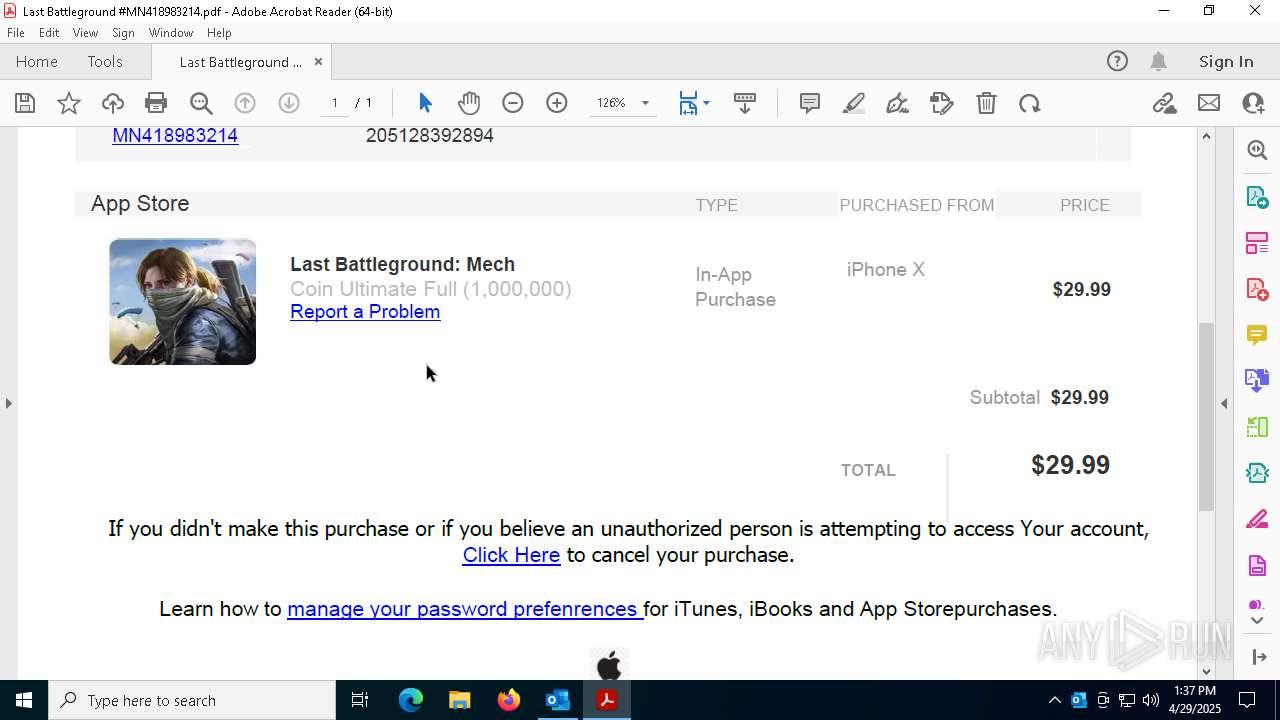Image resolution: width=1280 pixels, height=720 pixels.
Task: Click the Click Here cancel purchase link
Action: [x=511, y=555]
